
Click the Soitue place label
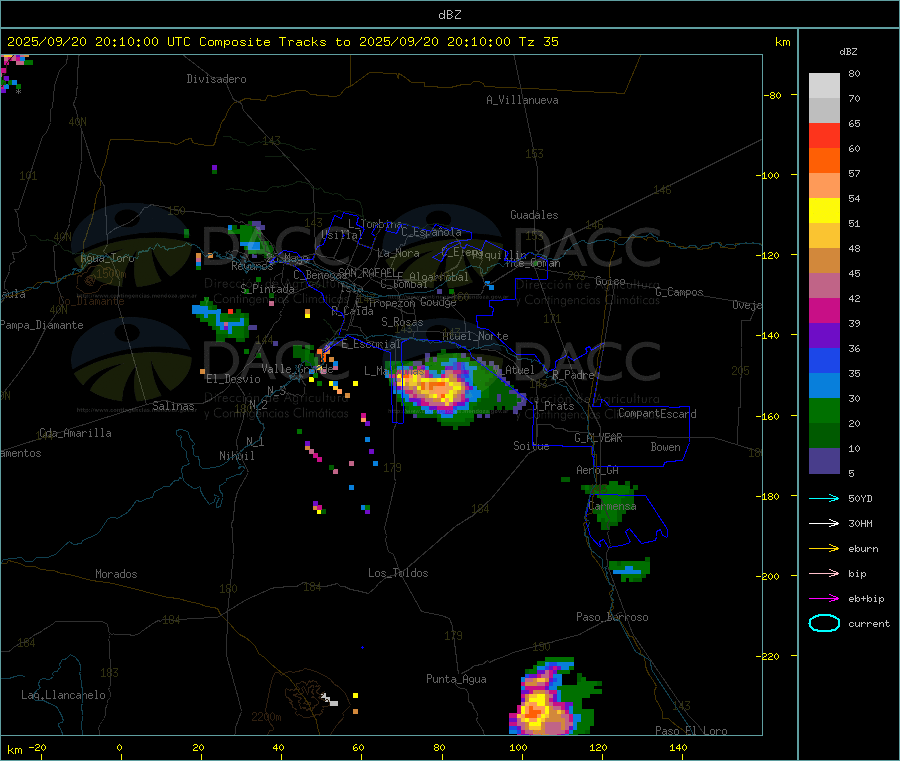coord(531,446)
